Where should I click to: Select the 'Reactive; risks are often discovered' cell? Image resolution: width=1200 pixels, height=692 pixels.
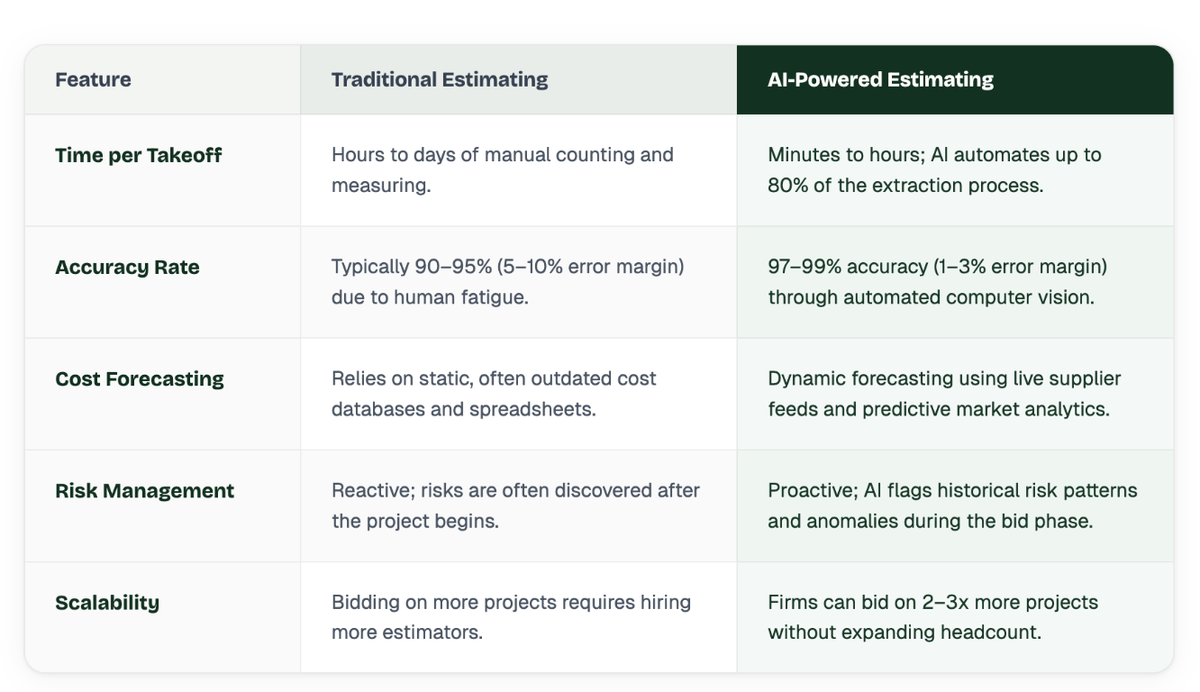(519, 506)
